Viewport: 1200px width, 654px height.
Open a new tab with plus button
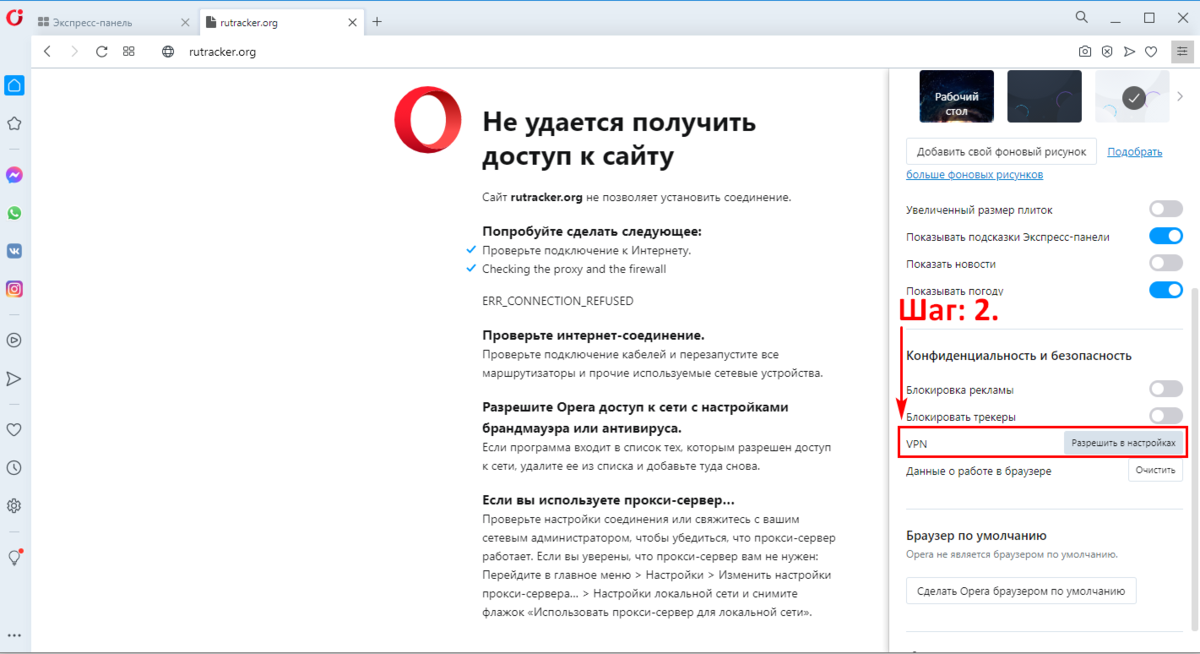pyautogui.click(x=377, y=21)
